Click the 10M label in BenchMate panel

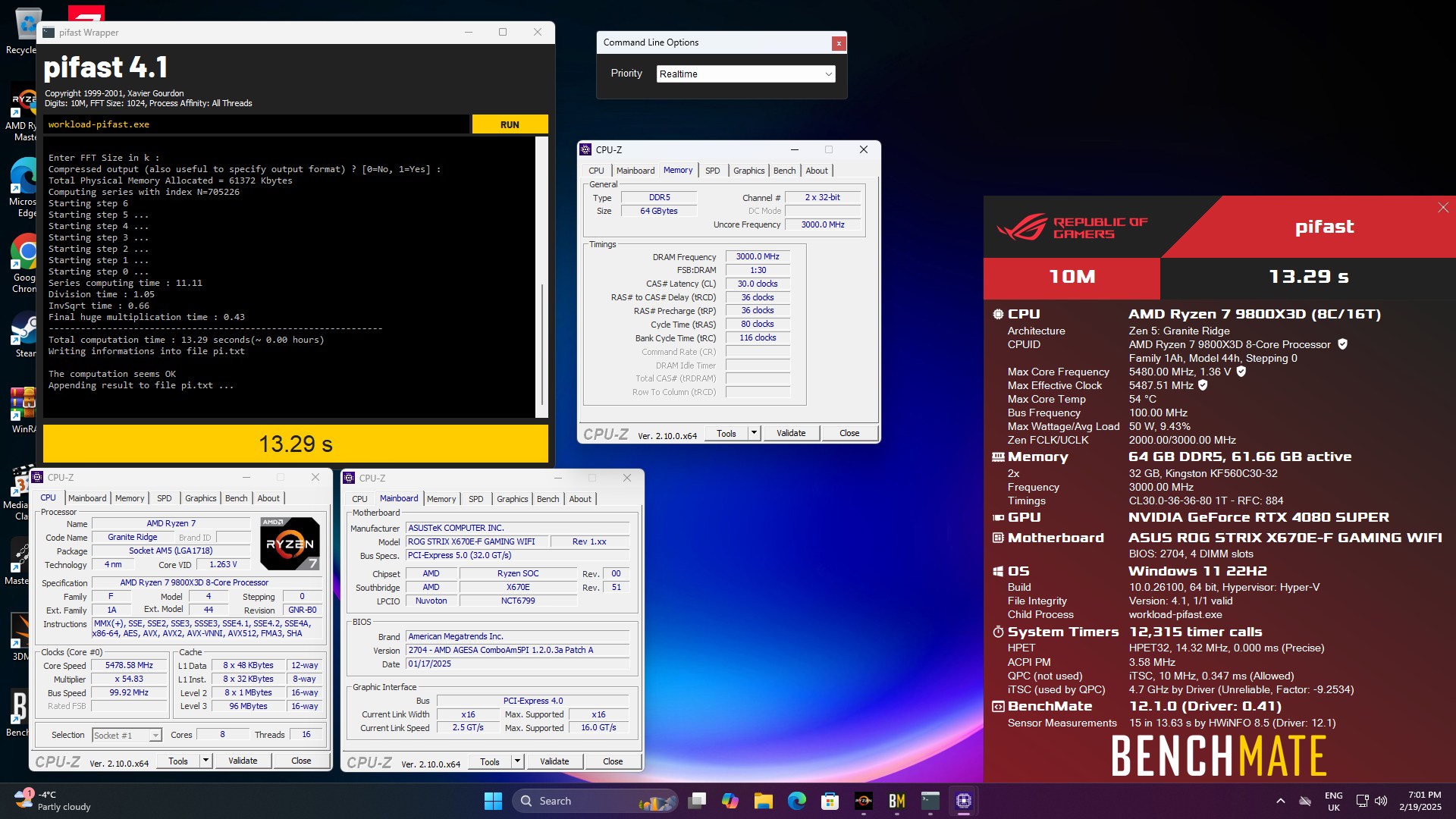(x=1072, y=277)
